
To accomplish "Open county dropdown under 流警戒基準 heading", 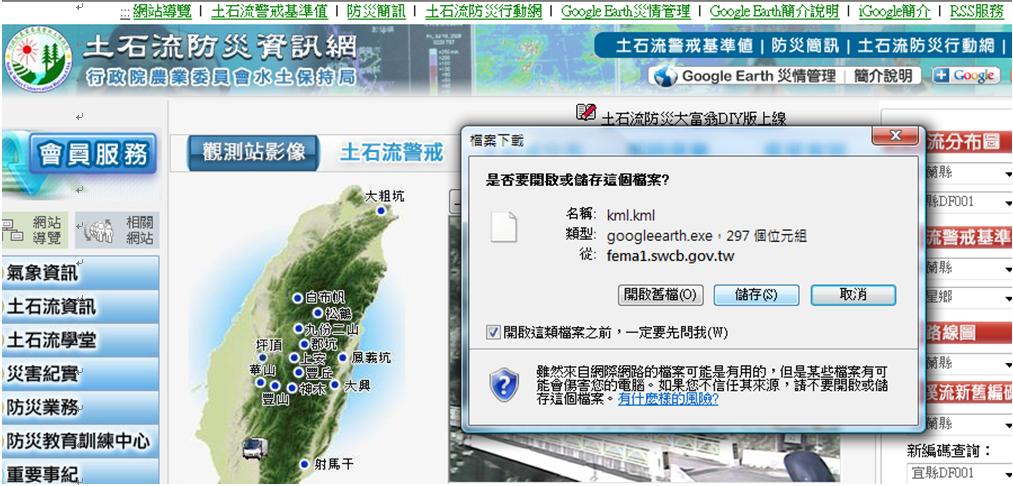I will [968, 268].
